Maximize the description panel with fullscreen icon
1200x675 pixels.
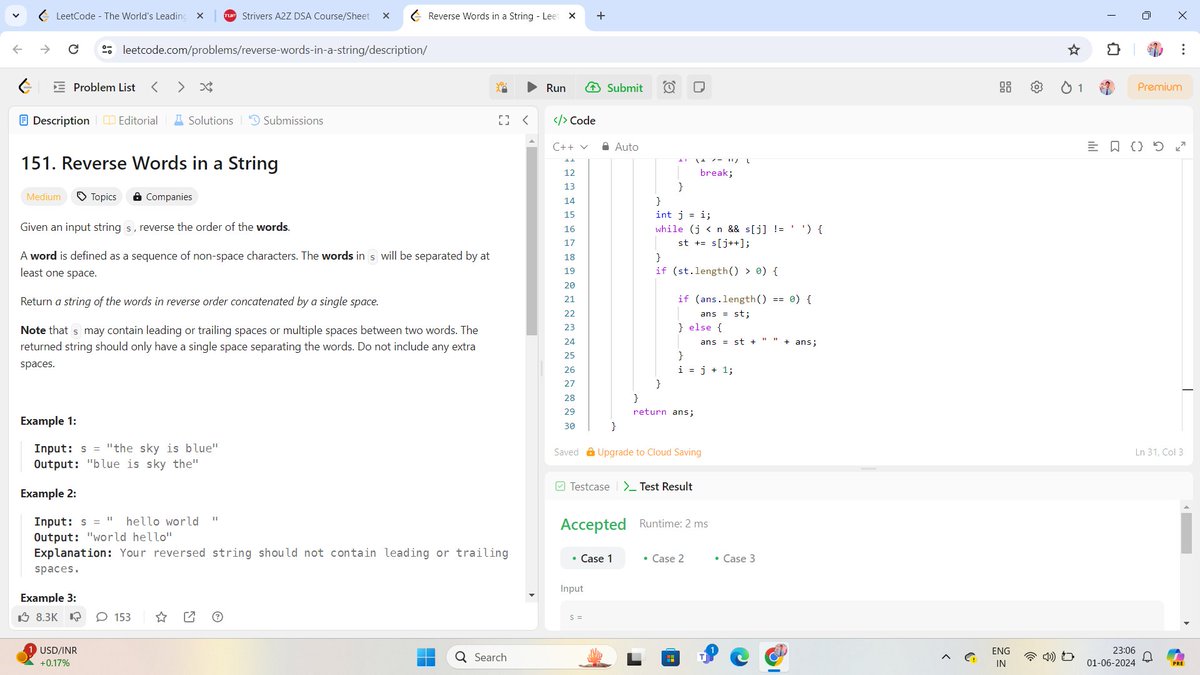point(503,120)
